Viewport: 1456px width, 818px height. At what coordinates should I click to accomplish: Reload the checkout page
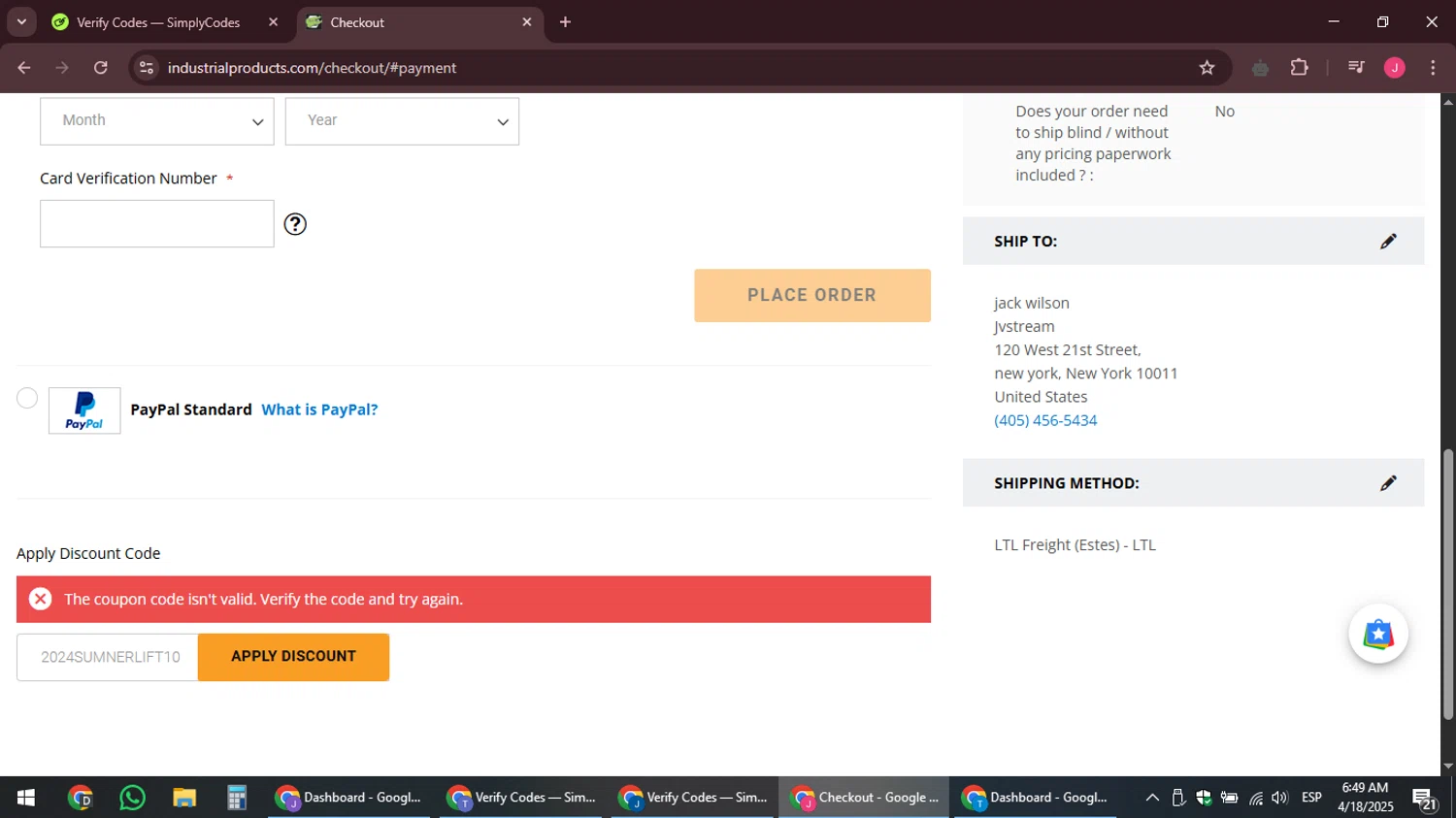[101, 68]
